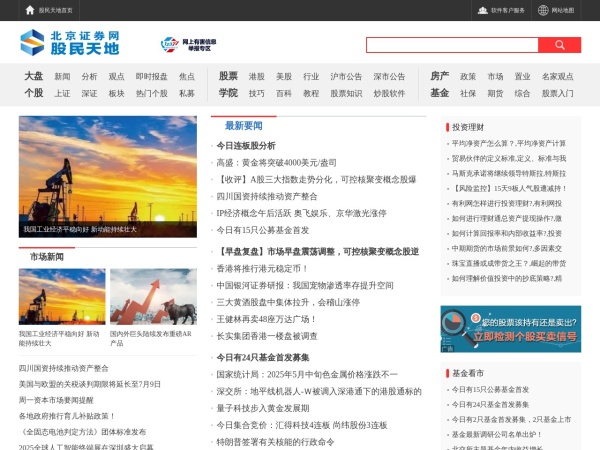Open 各地政府推行育儿补贴政策 article
600x450 pixels.
tap(67, 416)
